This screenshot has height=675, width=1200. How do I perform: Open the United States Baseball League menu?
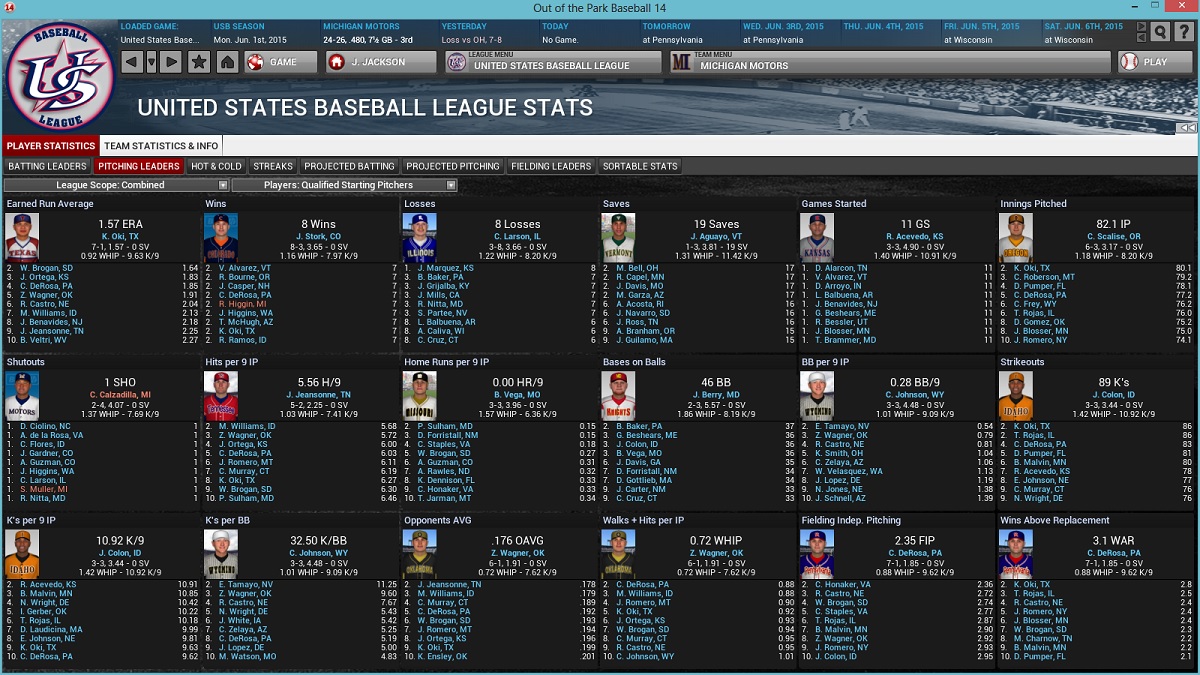click(x=555, y=62)
